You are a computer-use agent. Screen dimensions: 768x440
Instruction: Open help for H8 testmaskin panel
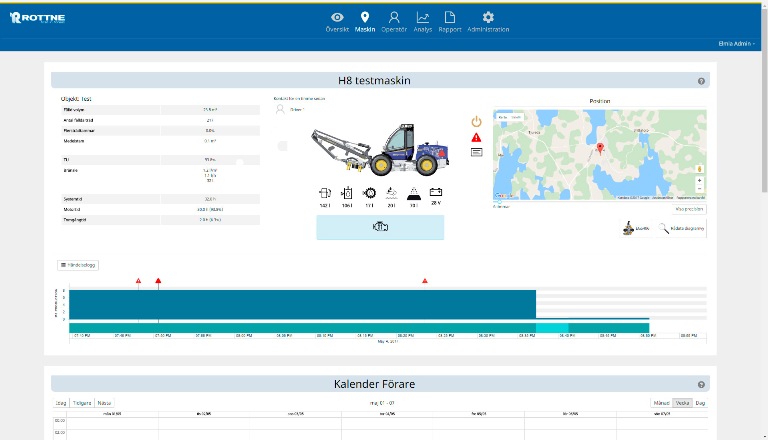point(701,81)
